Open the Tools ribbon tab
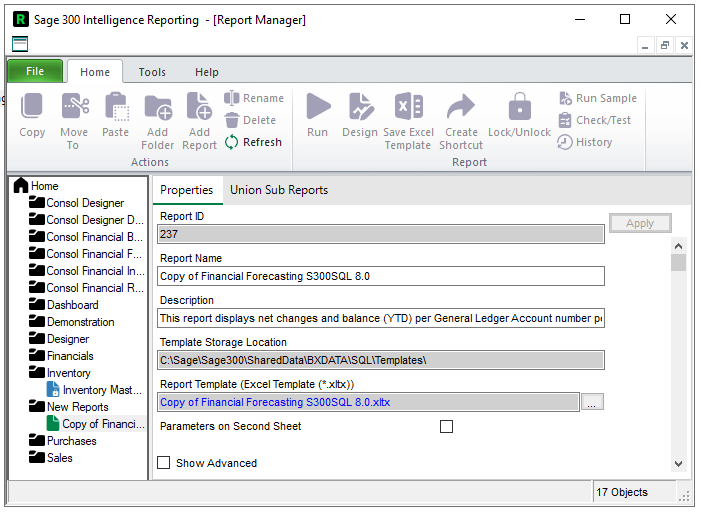The width and height of the screenshot is (701, 512). [152, 72]
